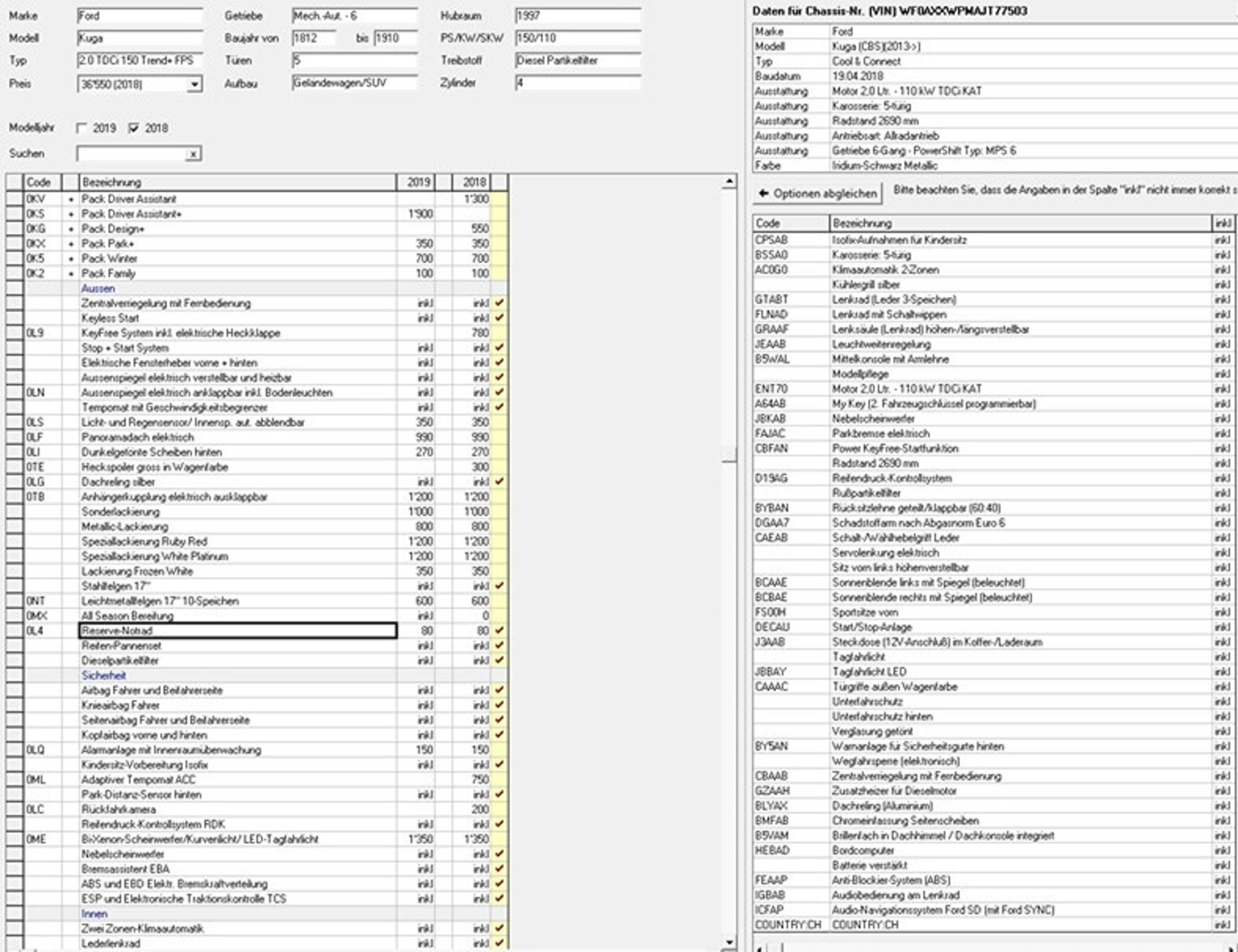Click checkmark icon in Reserve-Notrad row
Image resolution: width=1238 pixels, height=952 pixels.
[x=499, y=630]
